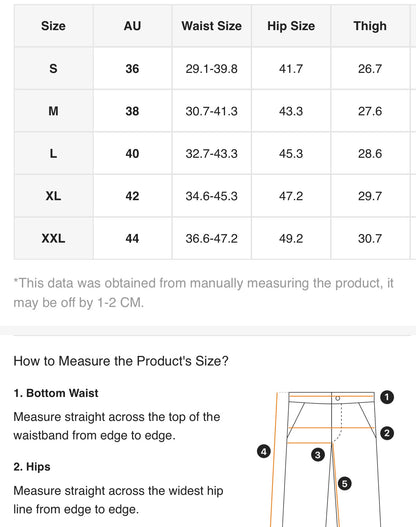This screenshot has width=416, height=527.
Task: Select the Size column header
Action: [x=53, y=26]
